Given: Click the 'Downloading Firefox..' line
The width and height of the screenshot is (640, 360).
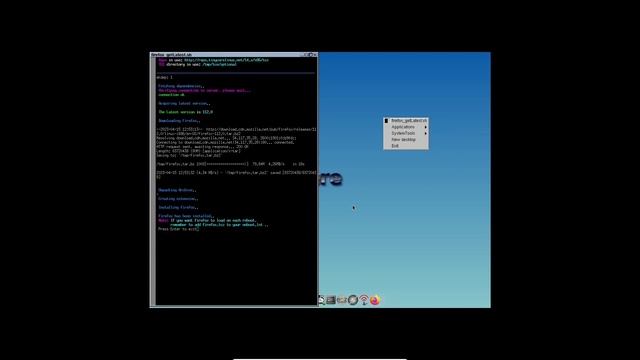Looking at the screenshot, I should click(x=179, y=121).
